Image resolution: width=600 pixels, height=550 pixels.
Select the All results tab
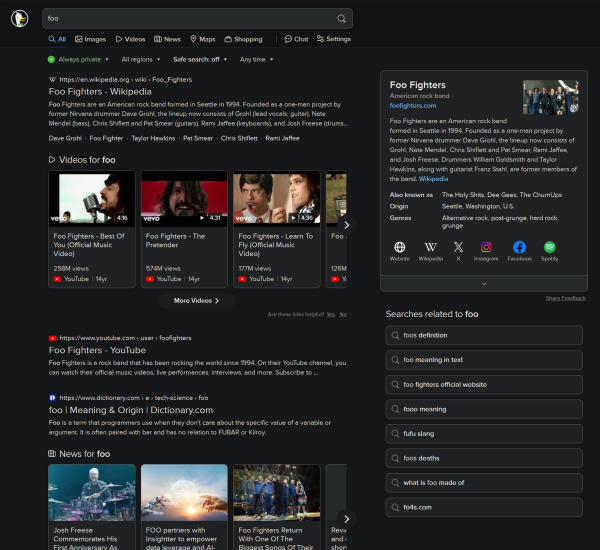tap(57, 39)
